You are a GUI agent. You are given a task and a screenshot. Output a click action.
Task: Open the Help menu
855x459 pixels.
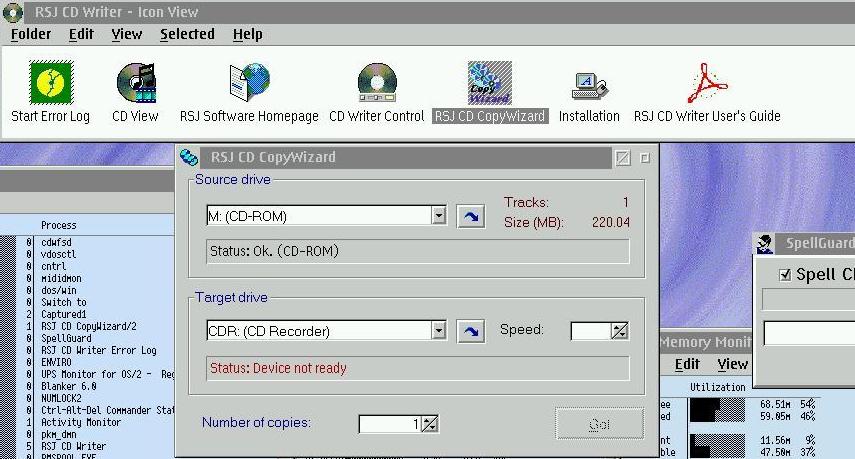(248, 34)
